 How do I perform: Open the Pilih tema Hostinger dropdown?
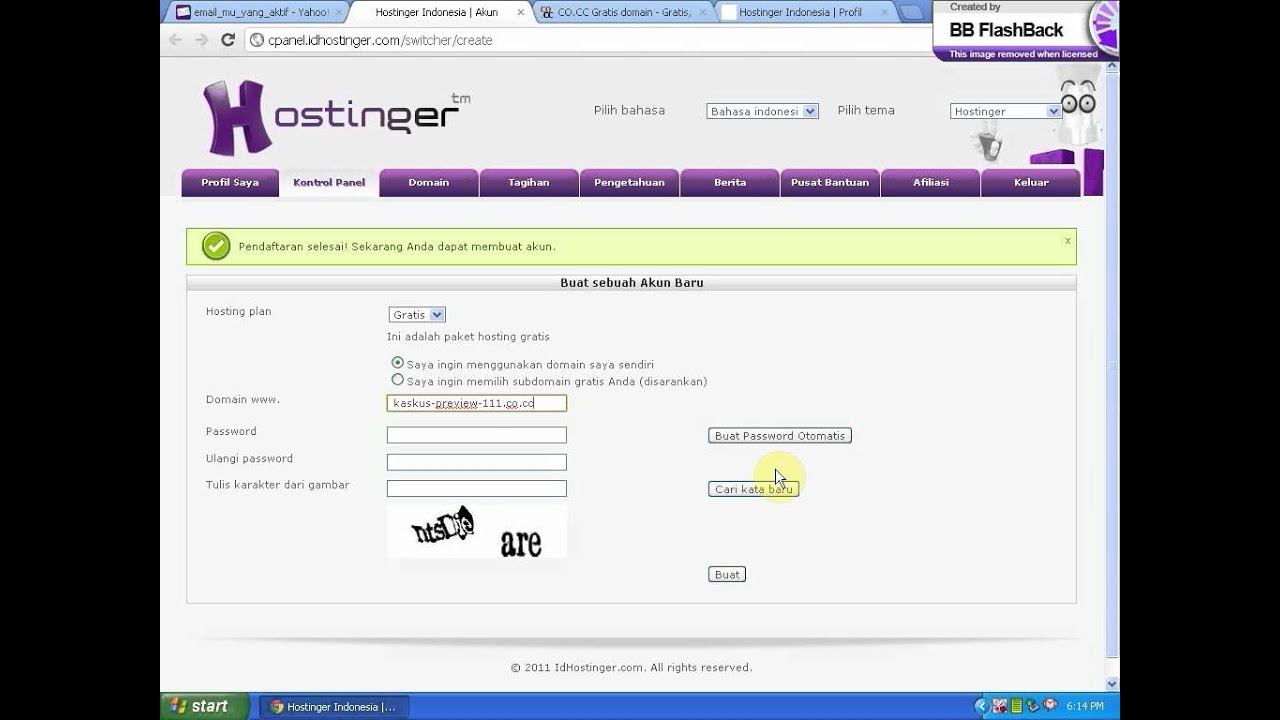pos(1005,111)
